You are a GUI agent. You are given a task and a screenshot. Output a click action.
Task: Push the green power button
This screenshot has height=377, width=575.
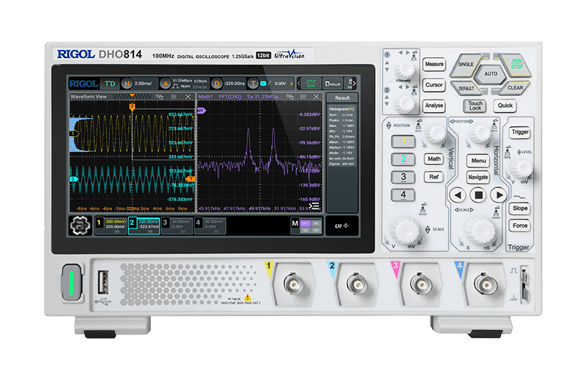[x=72, y=282]
